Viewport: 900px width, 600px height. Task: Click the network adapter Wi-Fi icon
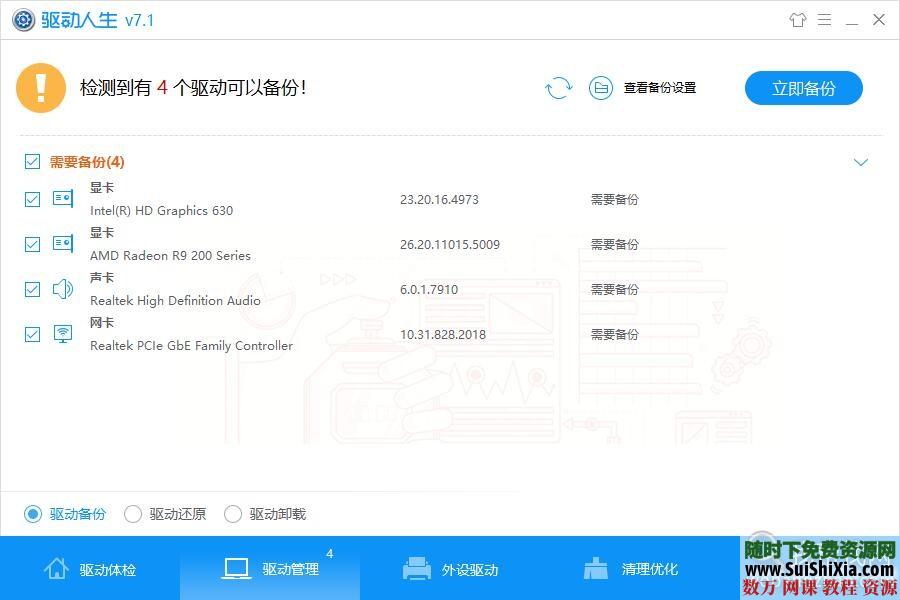tap(63, 333)
